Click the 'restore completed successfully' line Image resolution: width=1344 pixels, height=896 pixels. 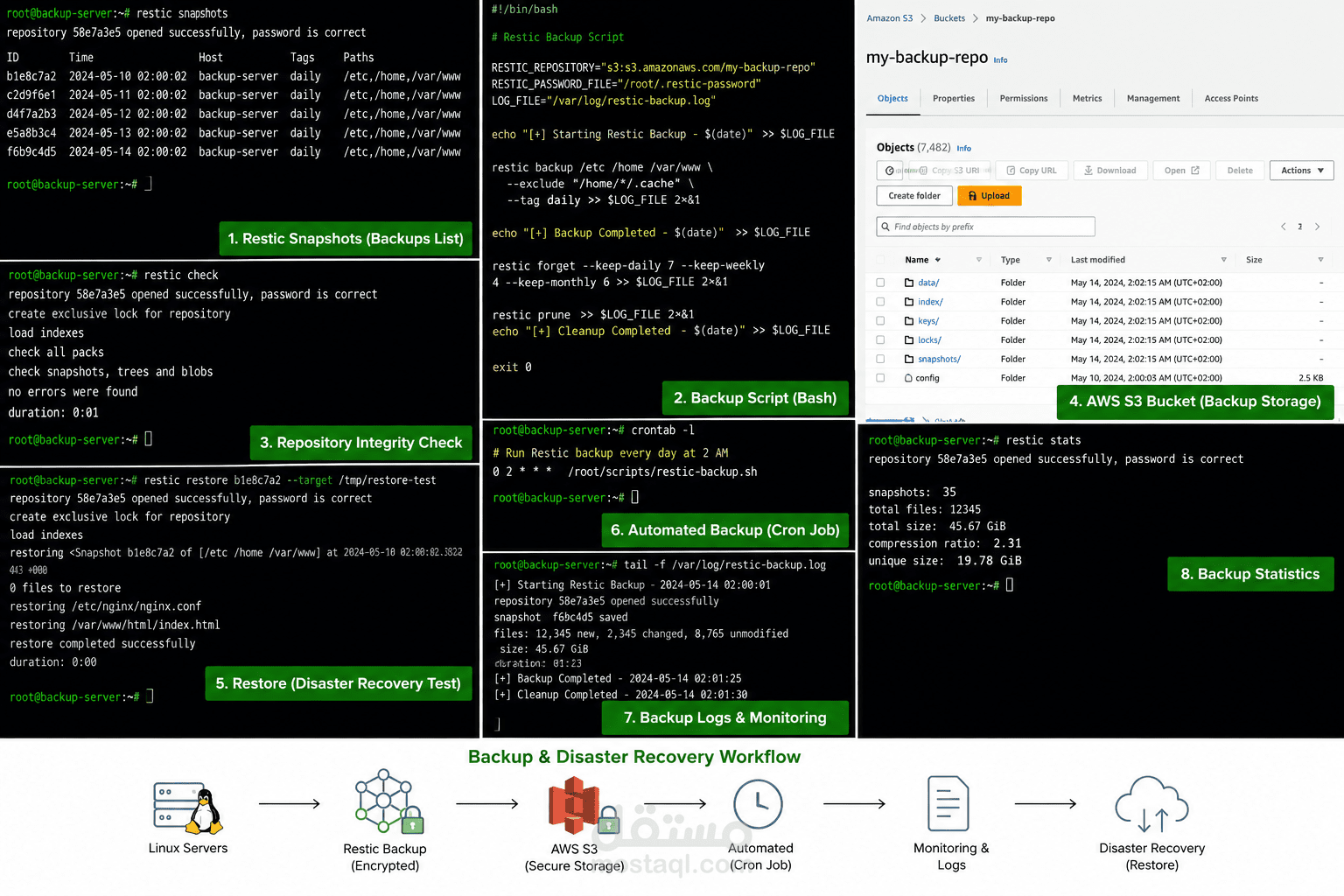click(x=102, y=643)
